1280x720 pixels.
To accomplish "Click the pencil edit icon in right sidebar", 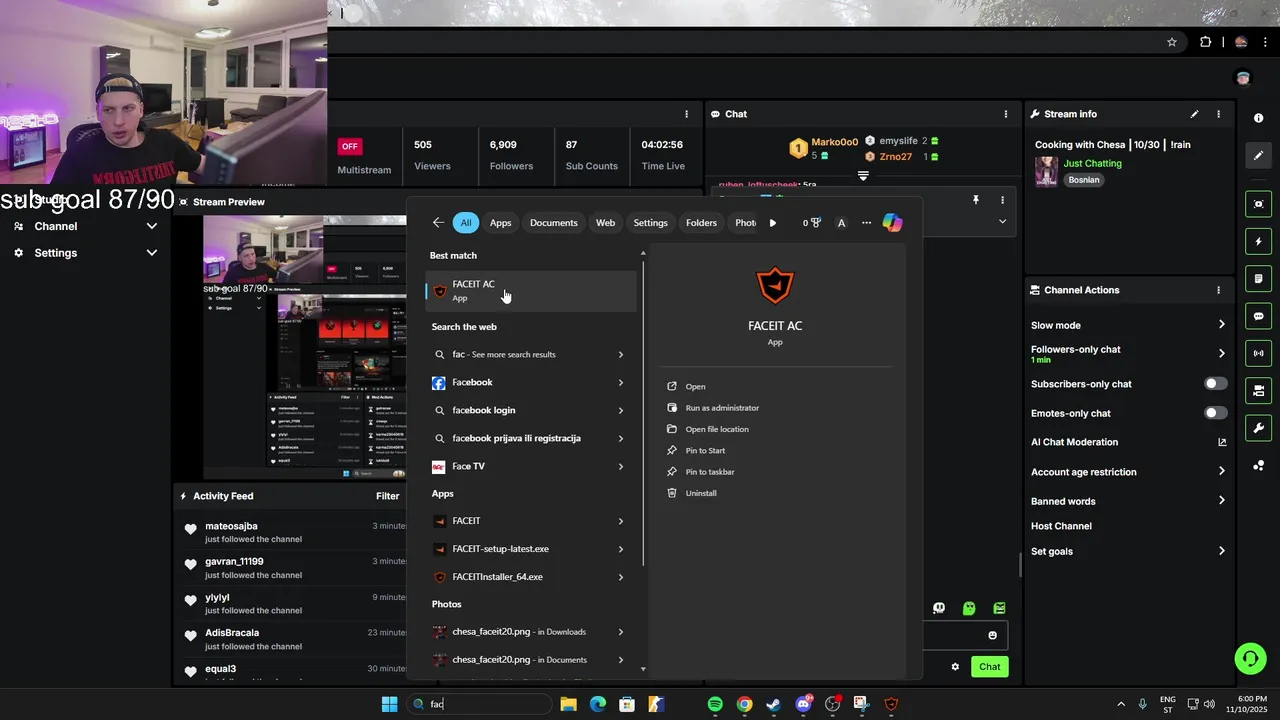I will 1258,156.
